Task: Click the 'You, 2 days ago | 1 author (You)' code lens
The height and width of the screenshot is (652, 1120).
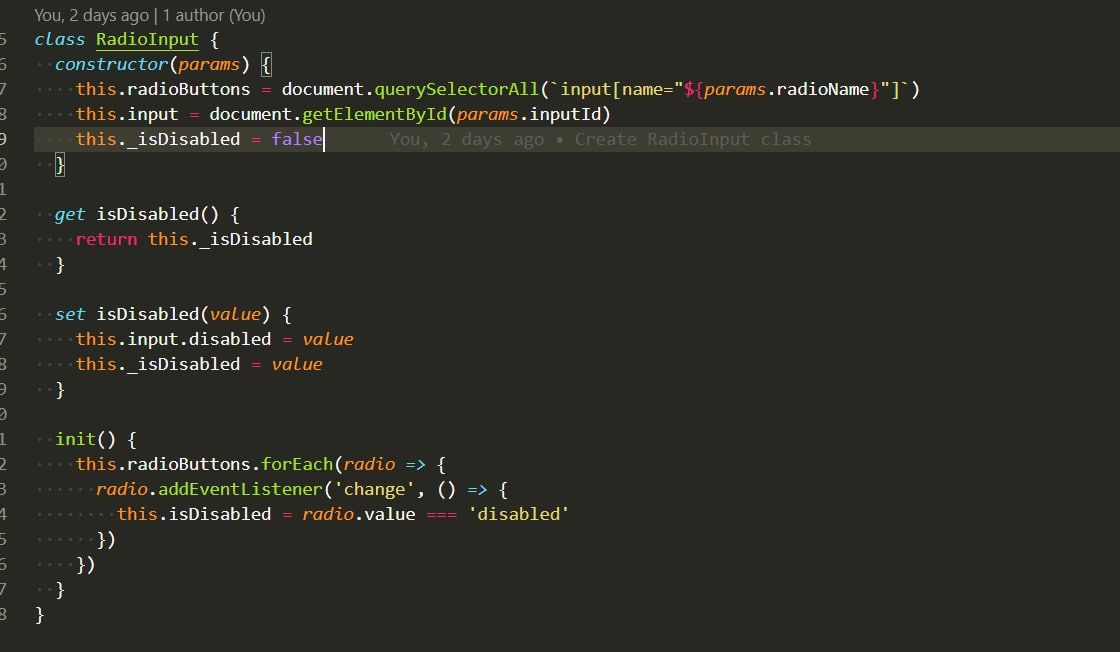Action: pyautogui.click(x=150, y=15)
